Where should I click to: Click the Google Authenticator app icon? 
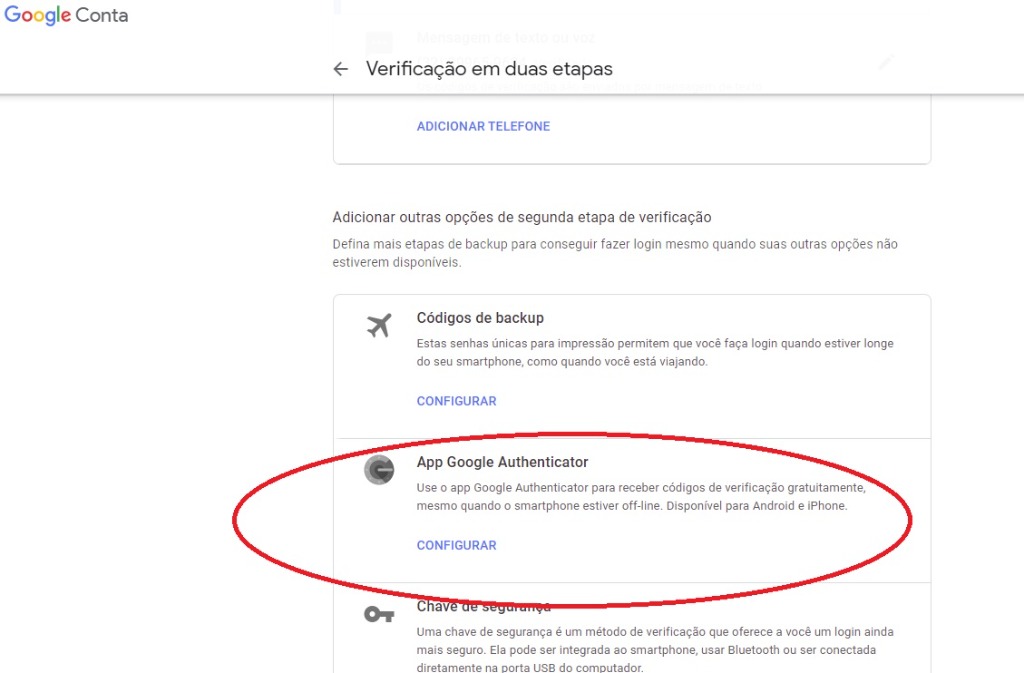coord(379,470)
